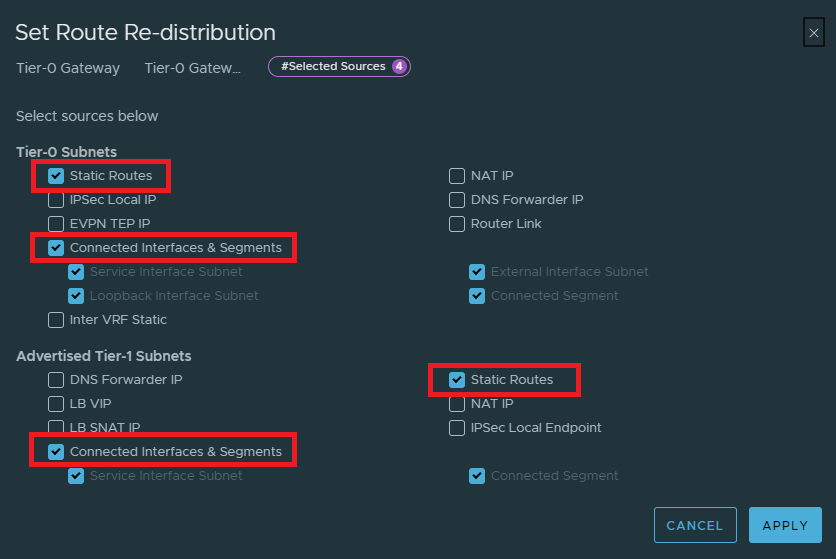Enable IPSec Local IP checkbox
Screen dimensions: 836x559
[56, 200]
